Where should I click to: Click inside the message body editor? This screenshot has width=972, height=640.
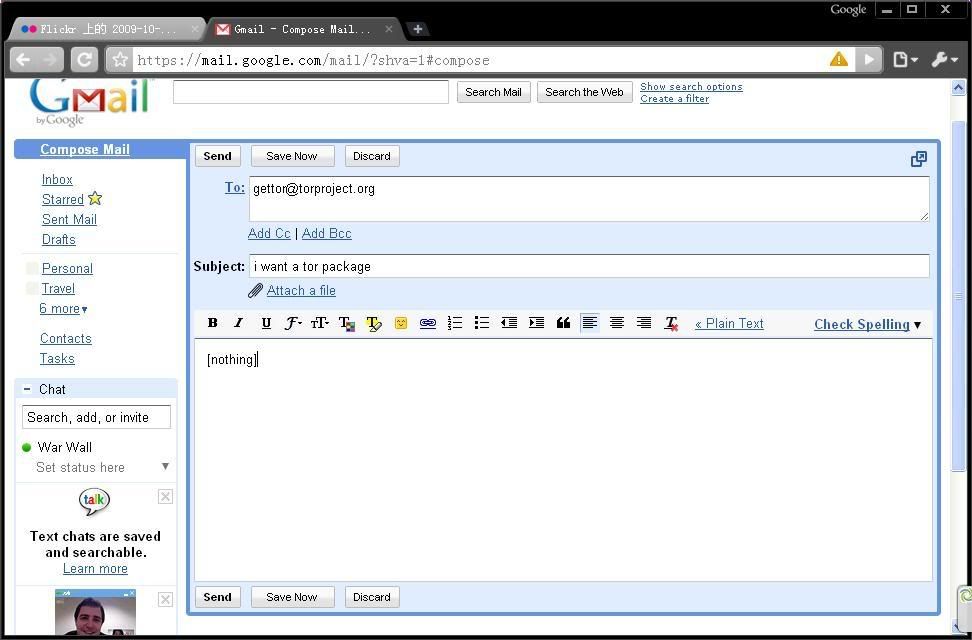pos(563,460)
